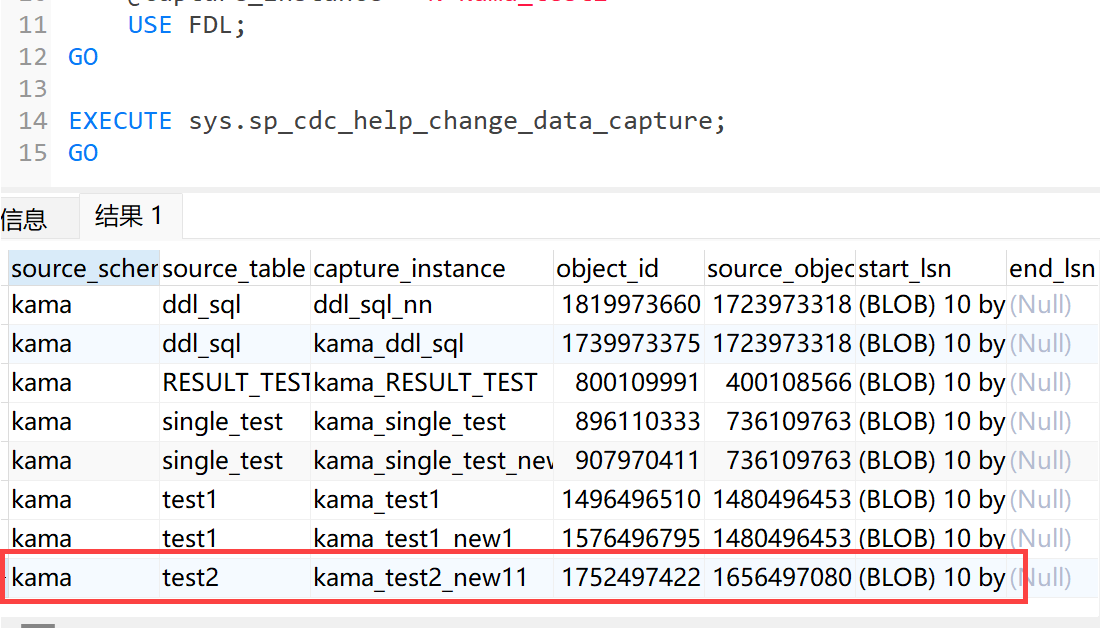Select the kama_test2_new11 cell
Image resolution: width=1100 pixels, height=628 pixels.
click(420, 577)
